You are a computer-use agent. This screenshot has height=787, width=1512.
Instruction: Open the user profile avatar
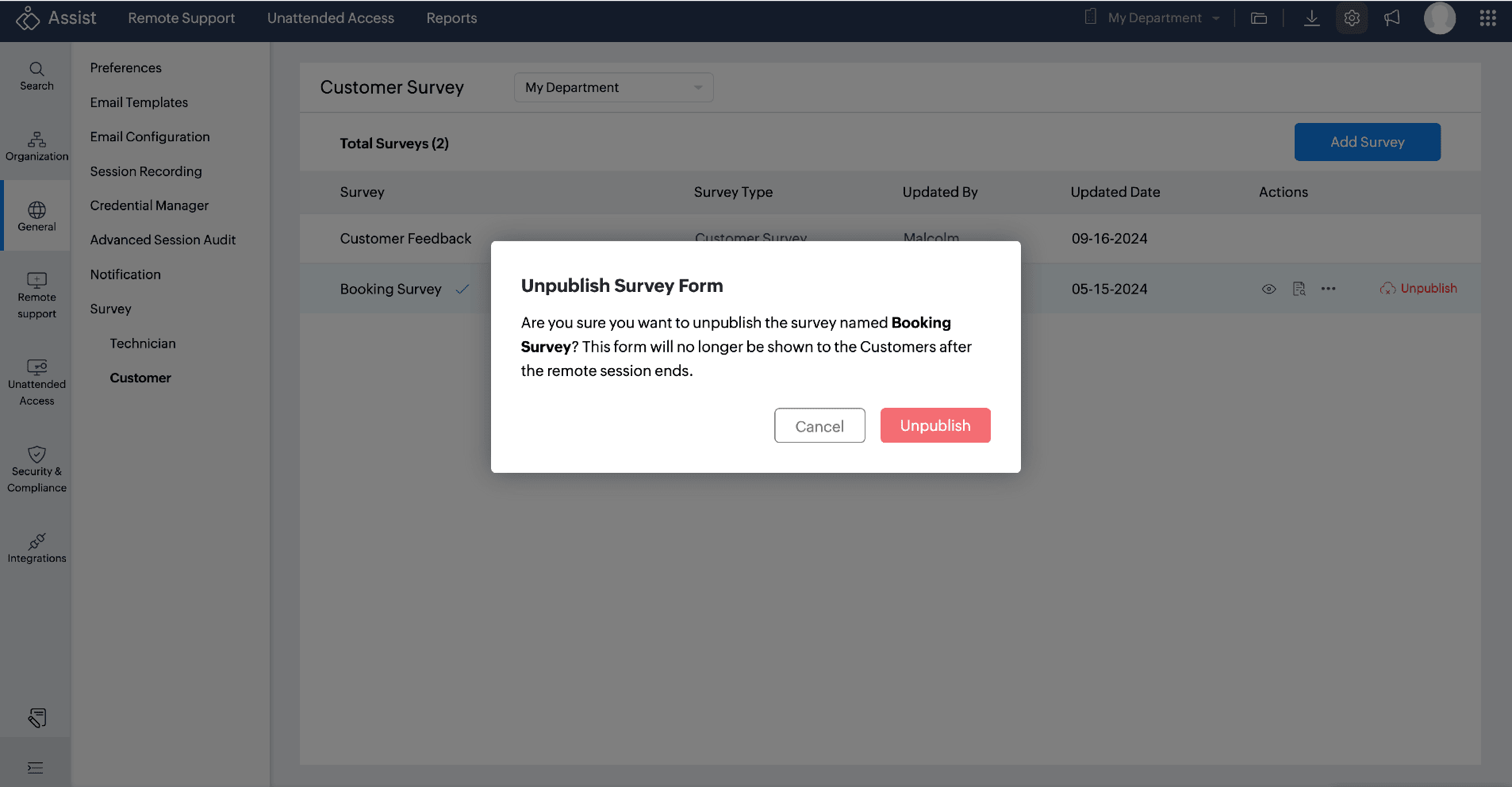click(x=1440, y=18)
